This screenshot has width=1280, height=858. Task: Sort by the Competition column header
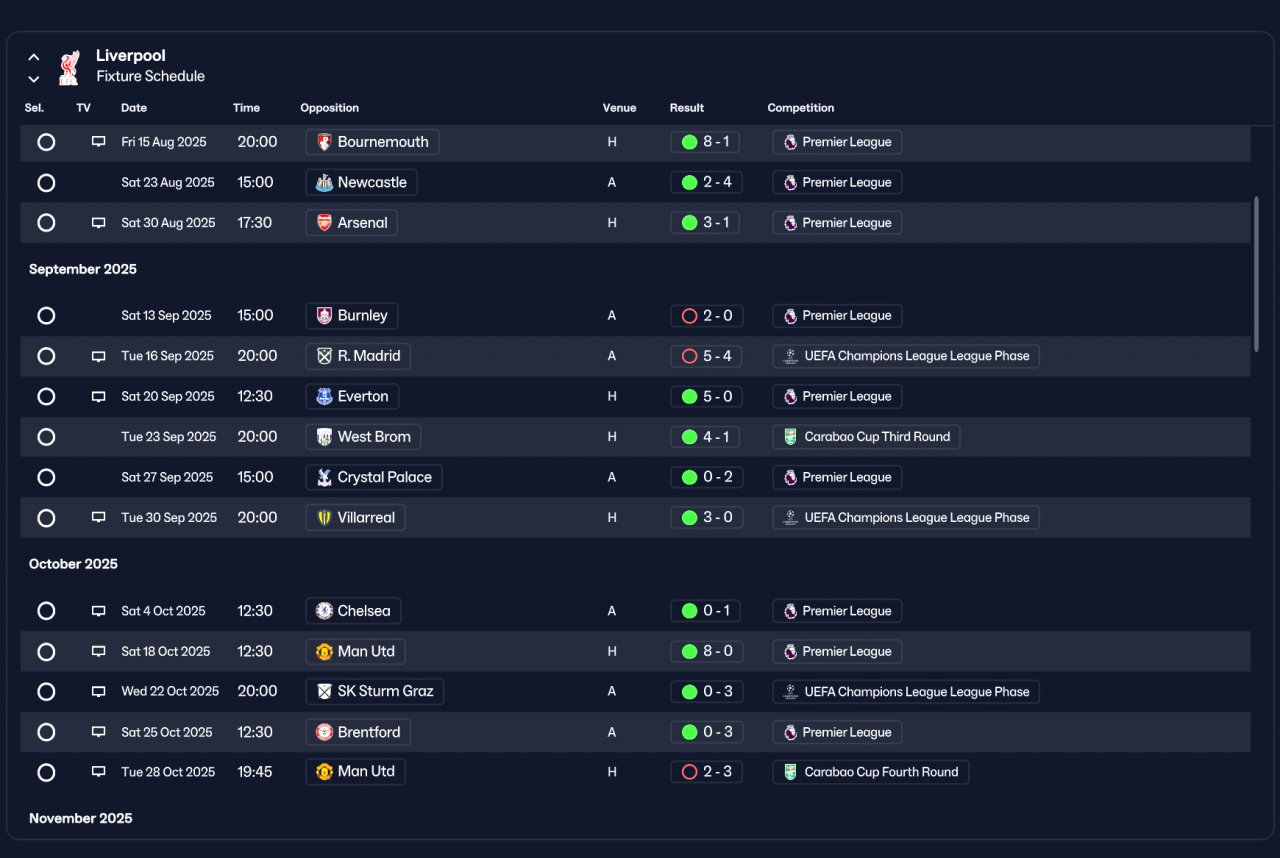click(x=800, y=108)
